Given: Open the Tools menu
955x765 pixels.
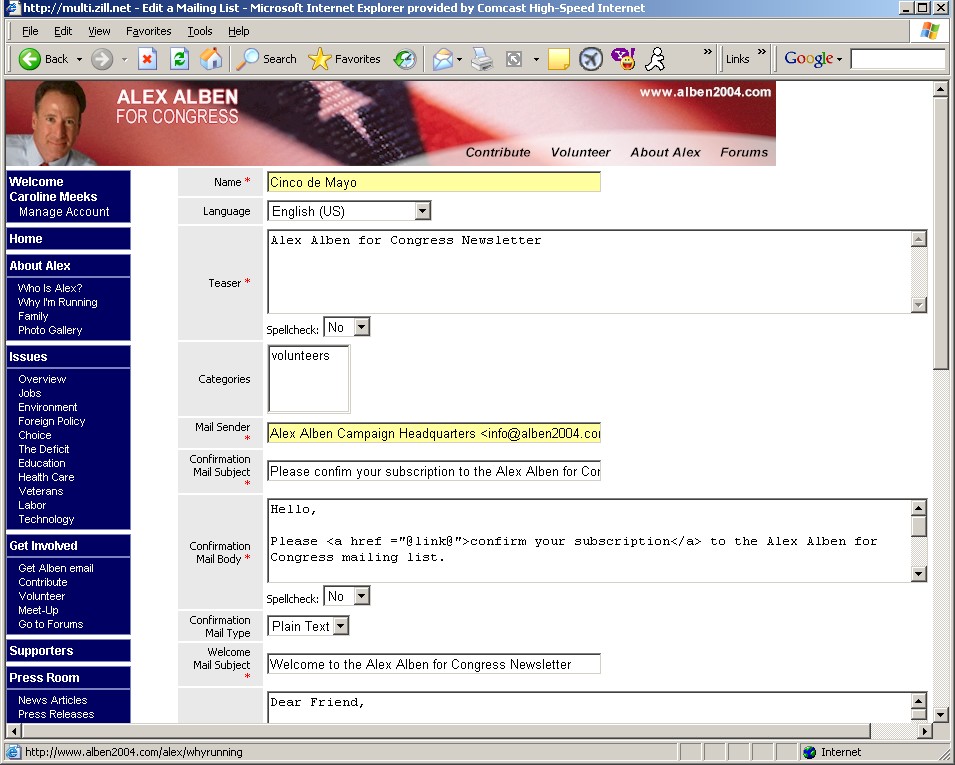Looking at the screenshot, I should pos(200,31).
